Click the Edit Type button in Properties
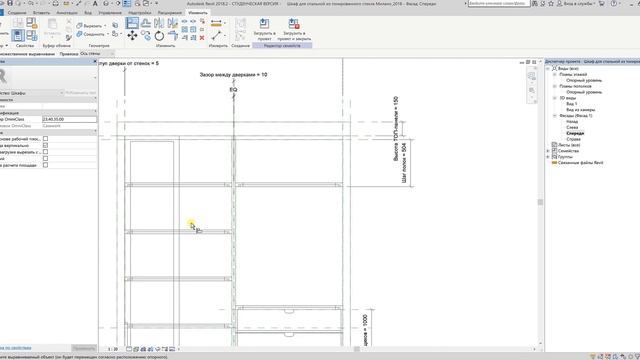Screen dimensions: 640x360 coord(80,93)
